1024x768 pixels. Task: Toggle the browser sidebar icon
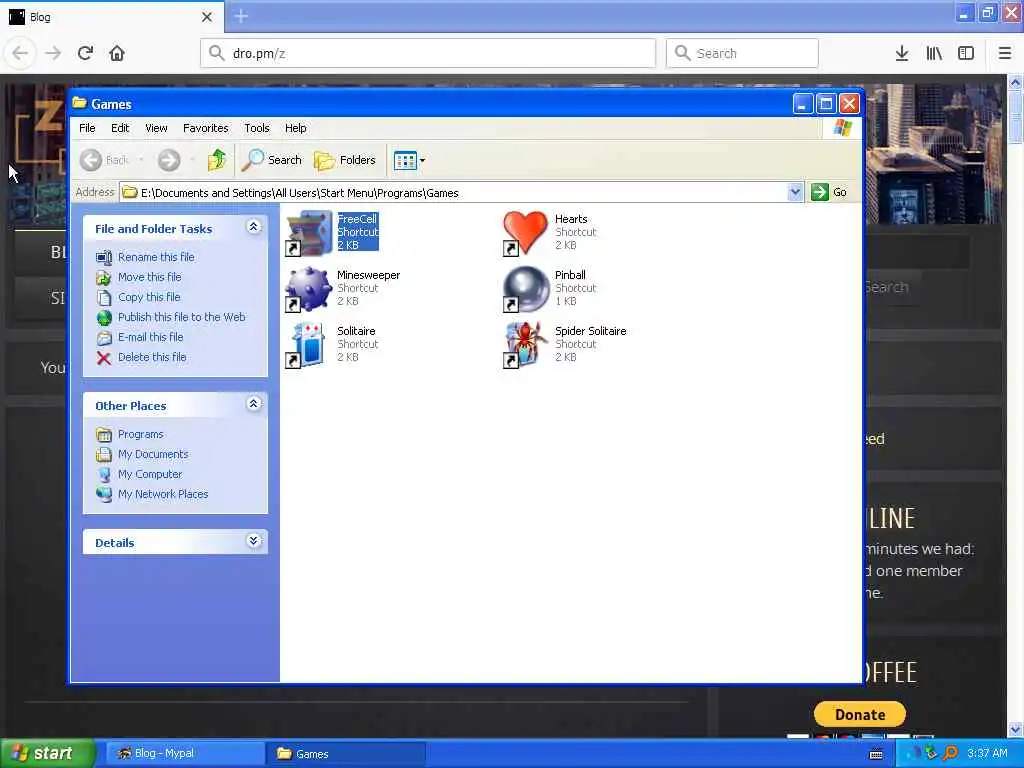click(966, 53)
